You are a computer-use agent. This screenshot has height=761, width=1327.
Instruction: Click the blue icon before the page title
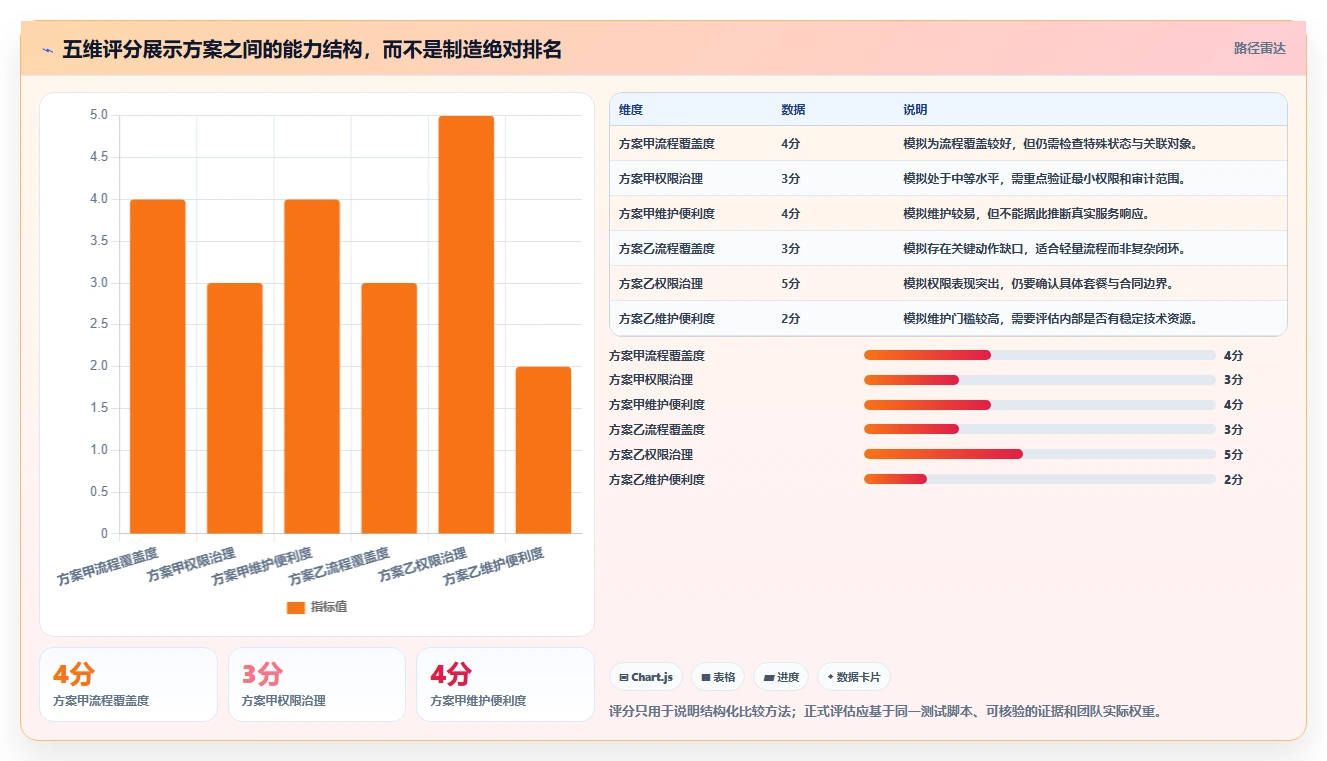point(47,50)
